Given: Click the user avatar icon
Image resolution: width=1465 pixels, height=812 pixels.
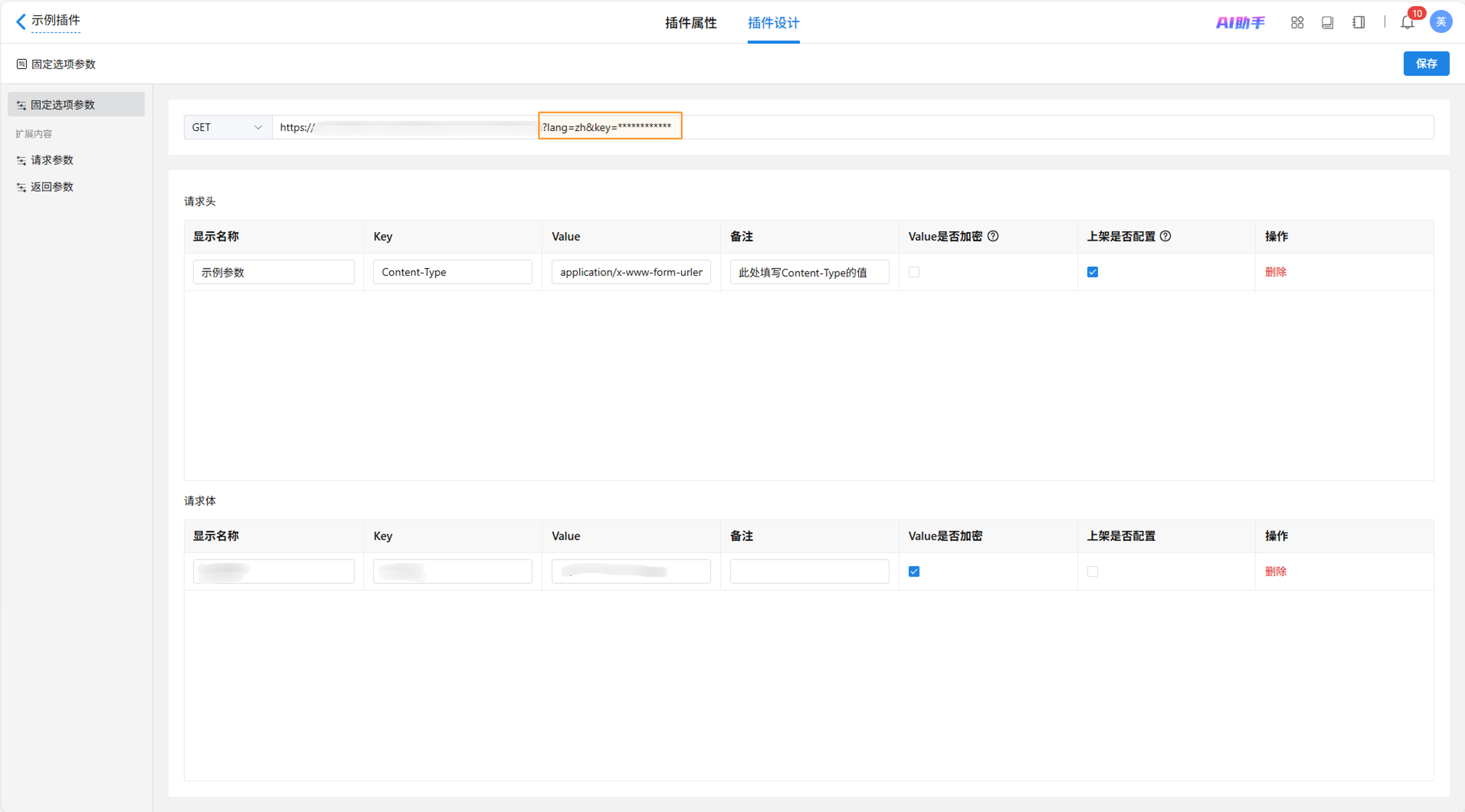Looking at the screenshot, I should [x=1441, y=22].
